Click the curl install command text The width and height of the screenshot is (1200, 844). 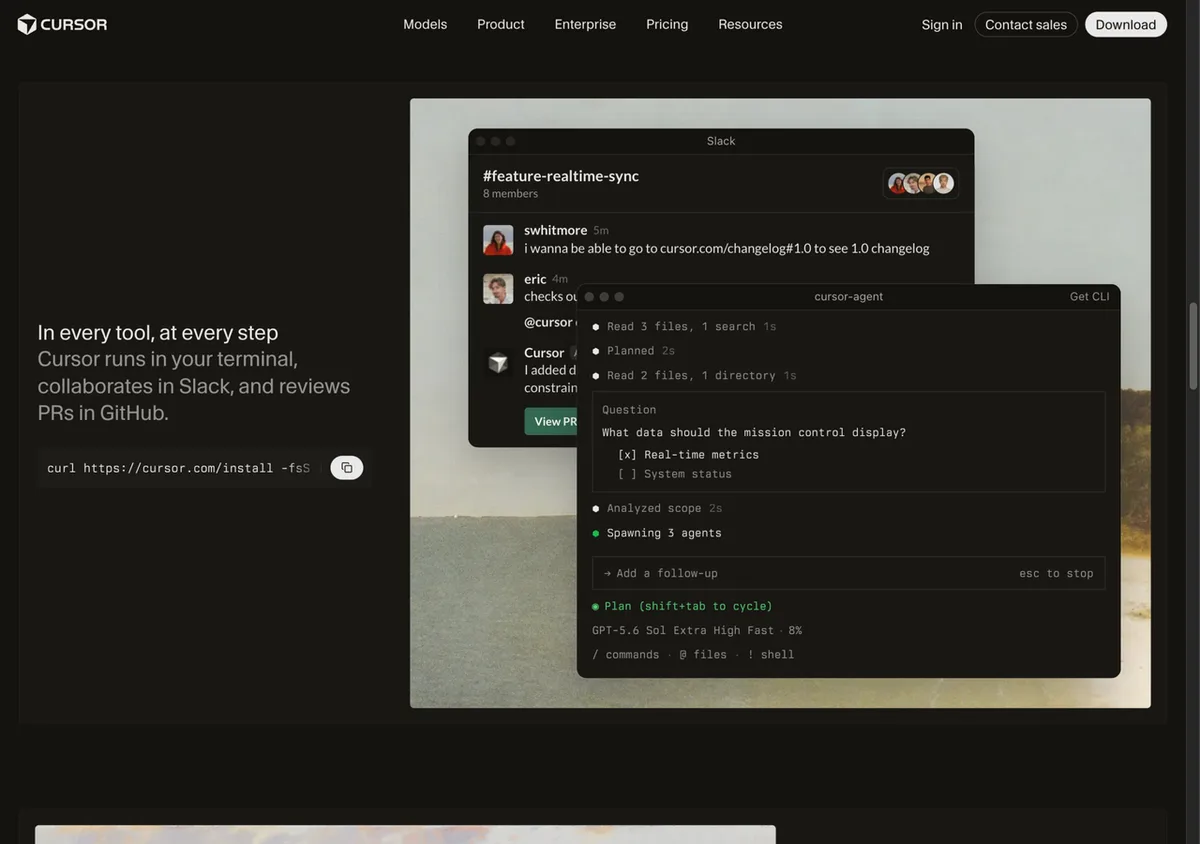pyautogui.click(x=178, y=468)
